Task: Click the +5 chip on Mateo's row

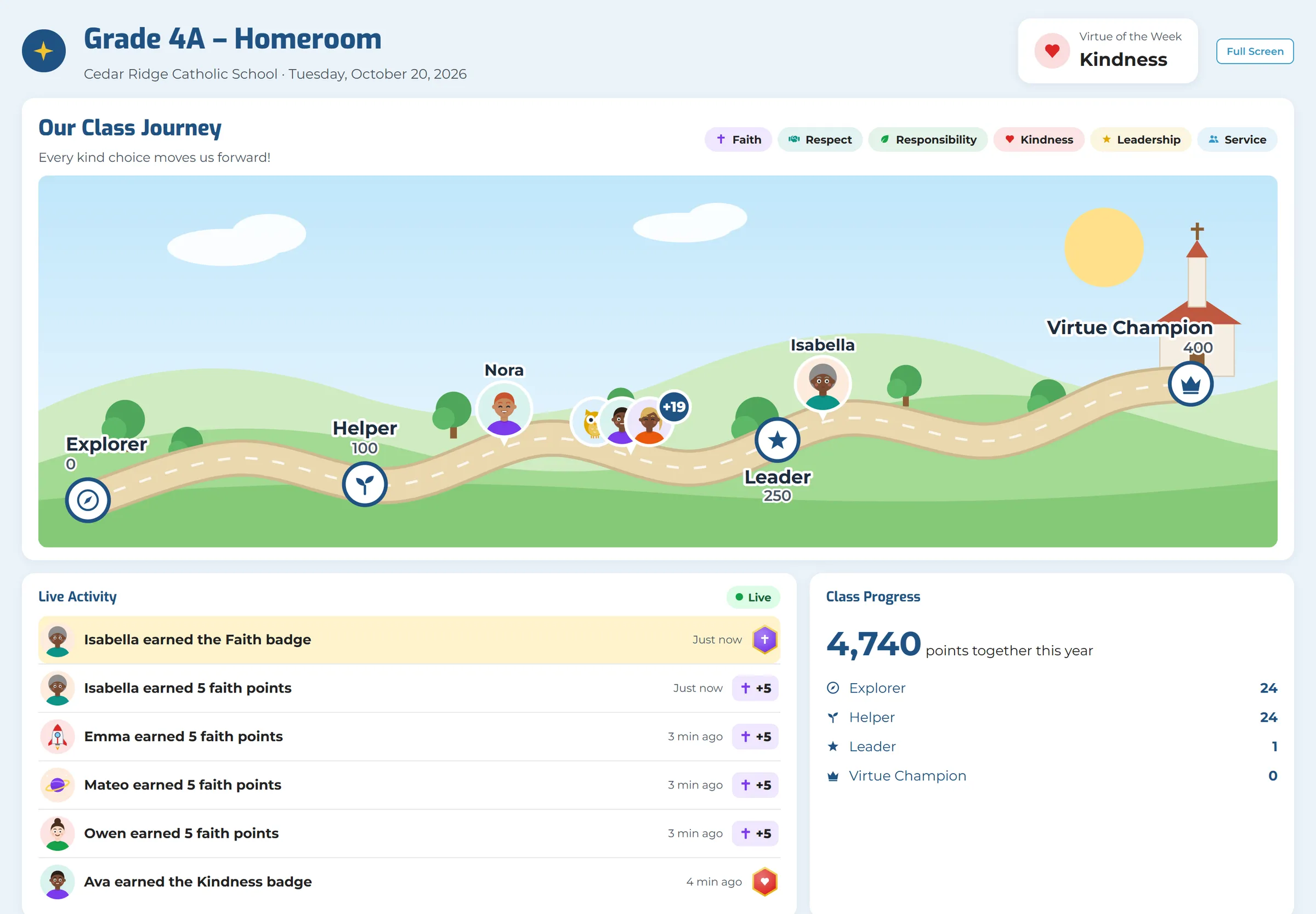Action: (x=755, y=785)
